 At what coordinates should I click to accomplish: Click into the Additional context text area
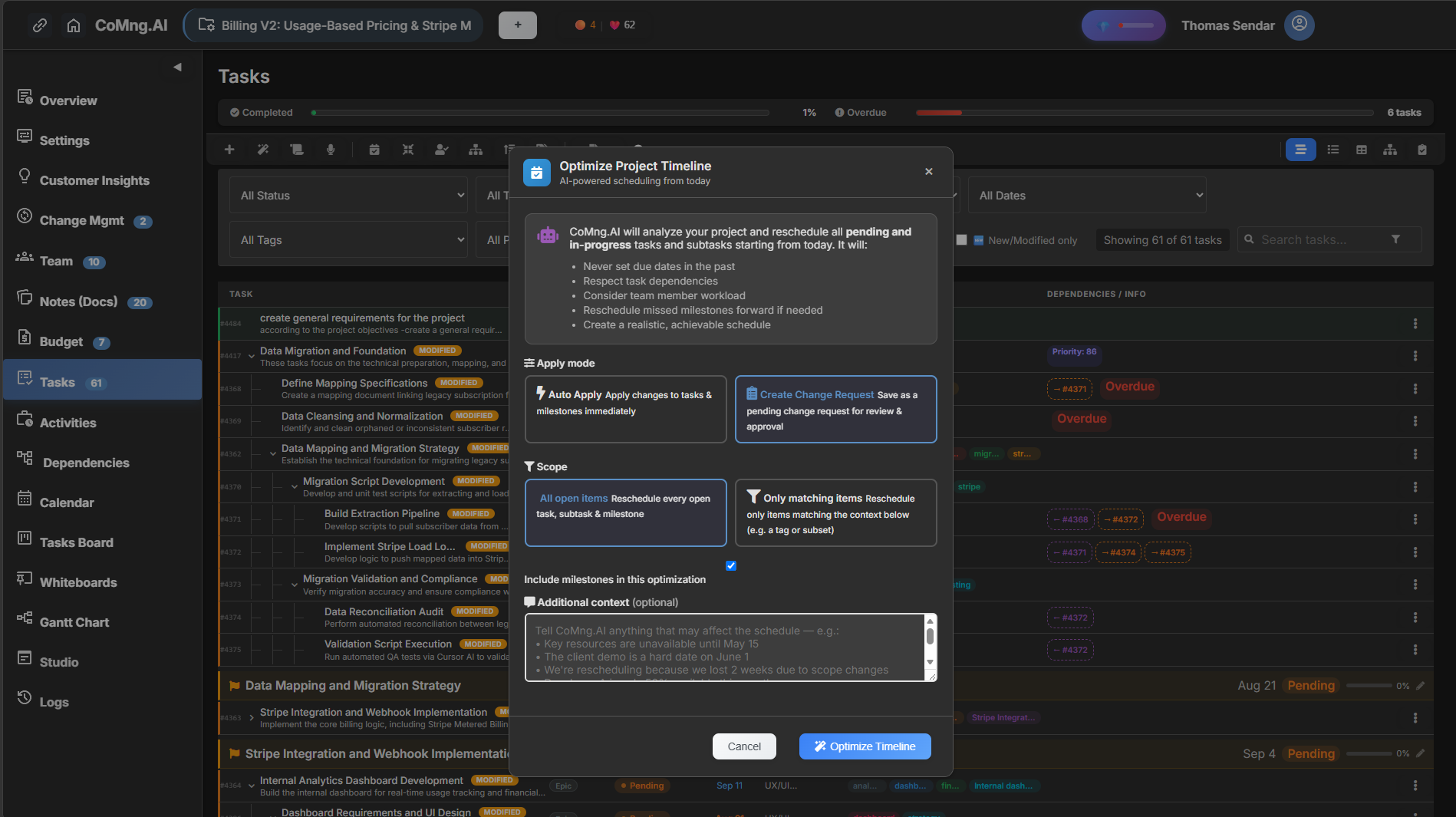[724, 647]
